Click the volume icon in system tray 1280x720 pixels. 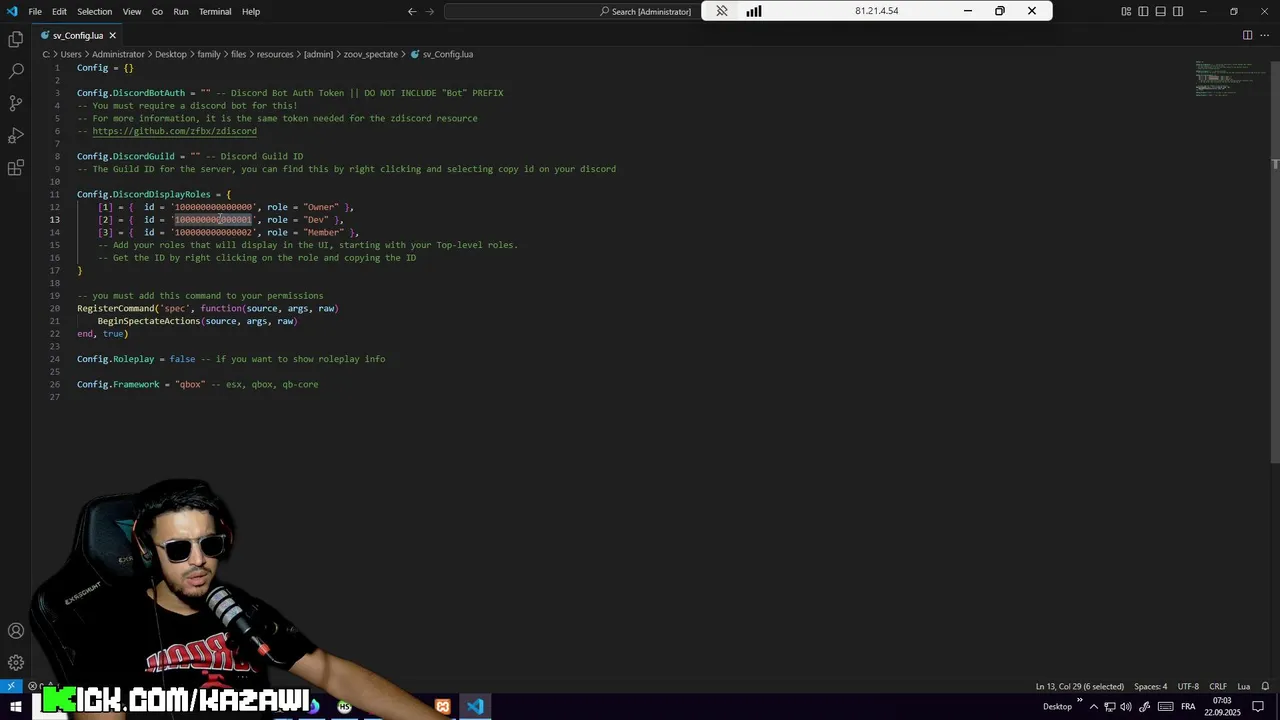click(1127, 706)
